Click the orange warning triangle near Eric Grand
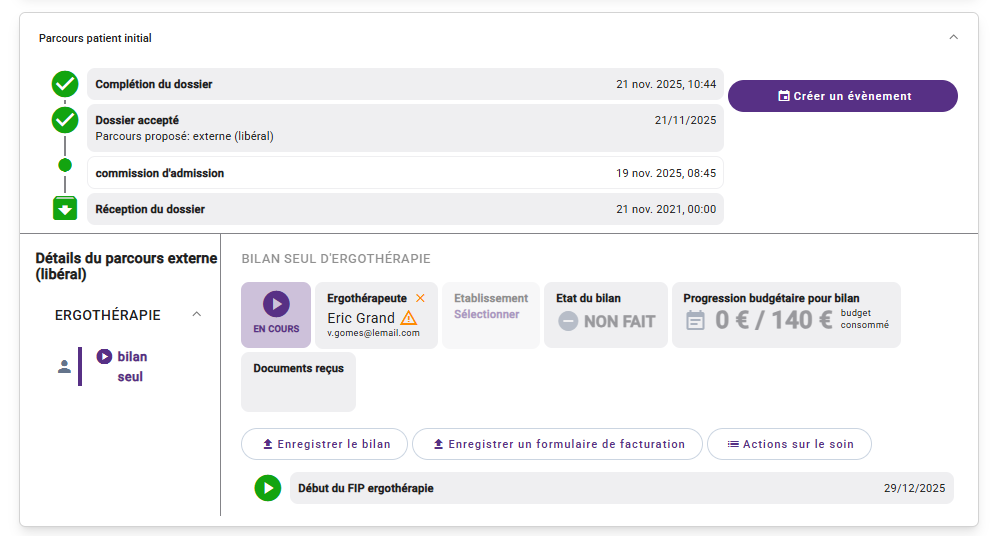 (x=409, y=318)
